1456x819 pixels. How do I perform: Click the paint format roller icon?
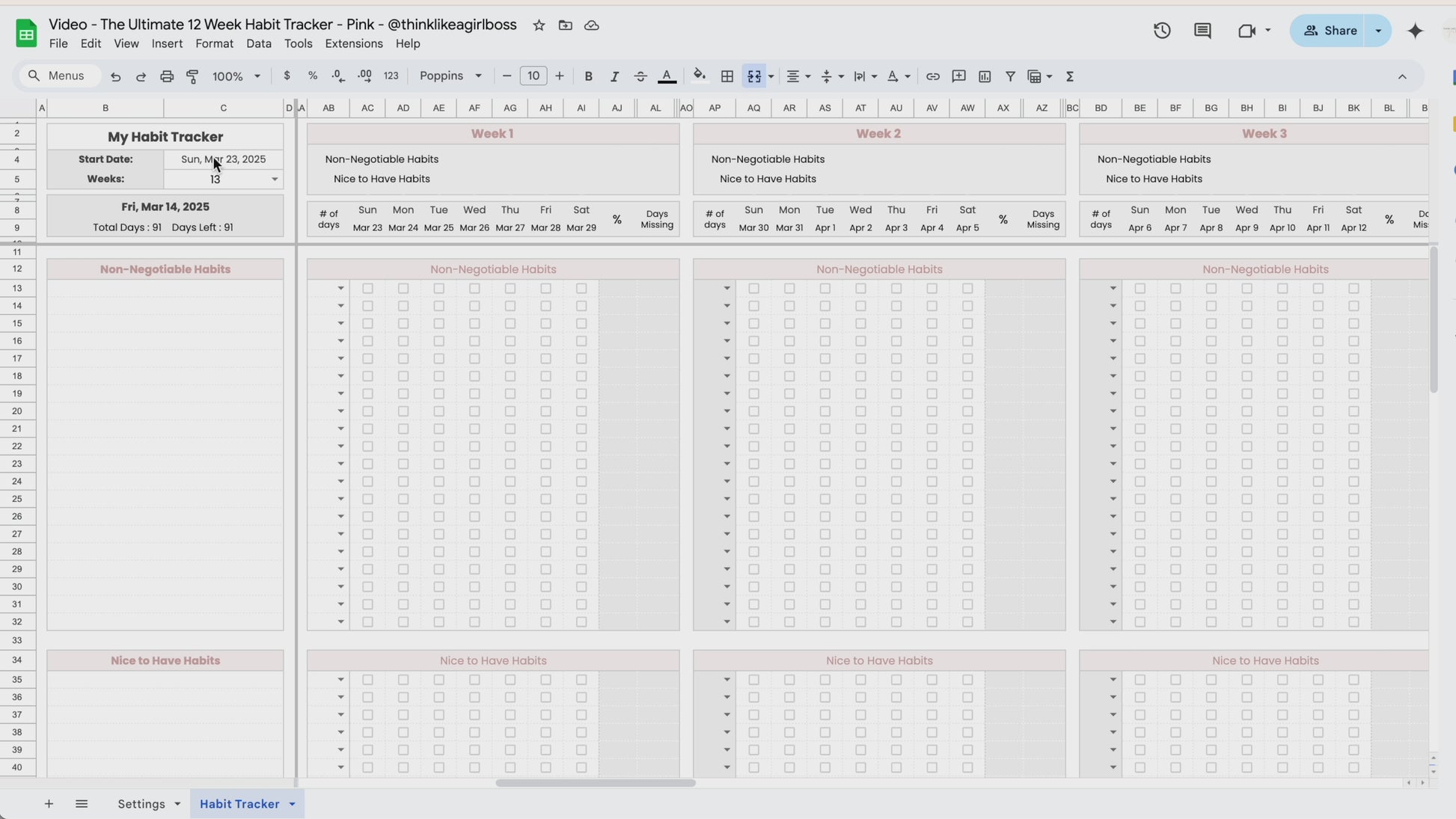click(x=192, y=76)
